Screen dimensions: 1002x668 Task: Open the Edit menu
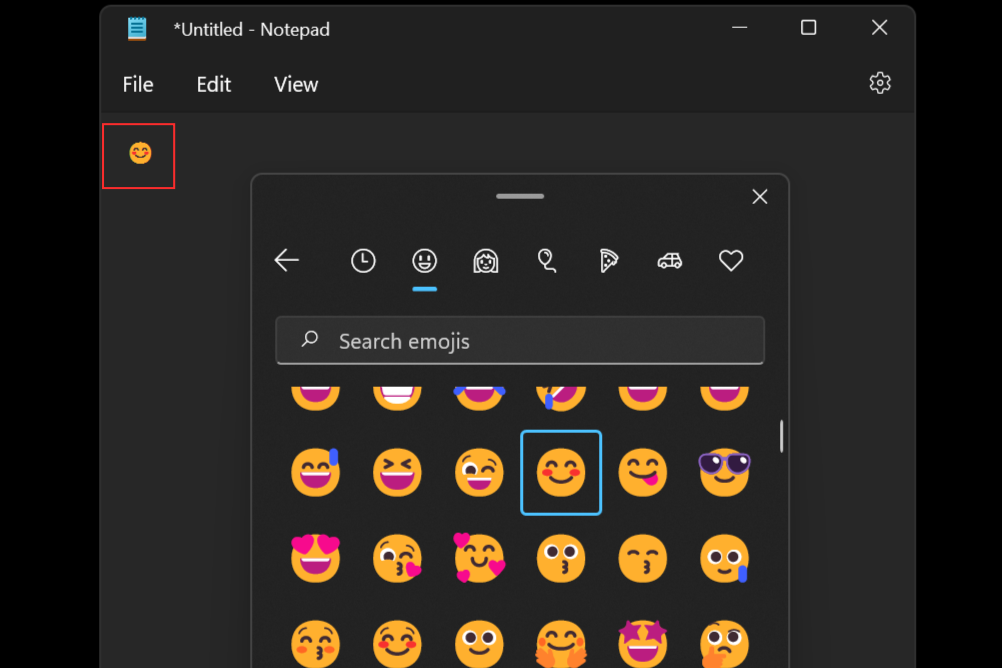(213, 85)
